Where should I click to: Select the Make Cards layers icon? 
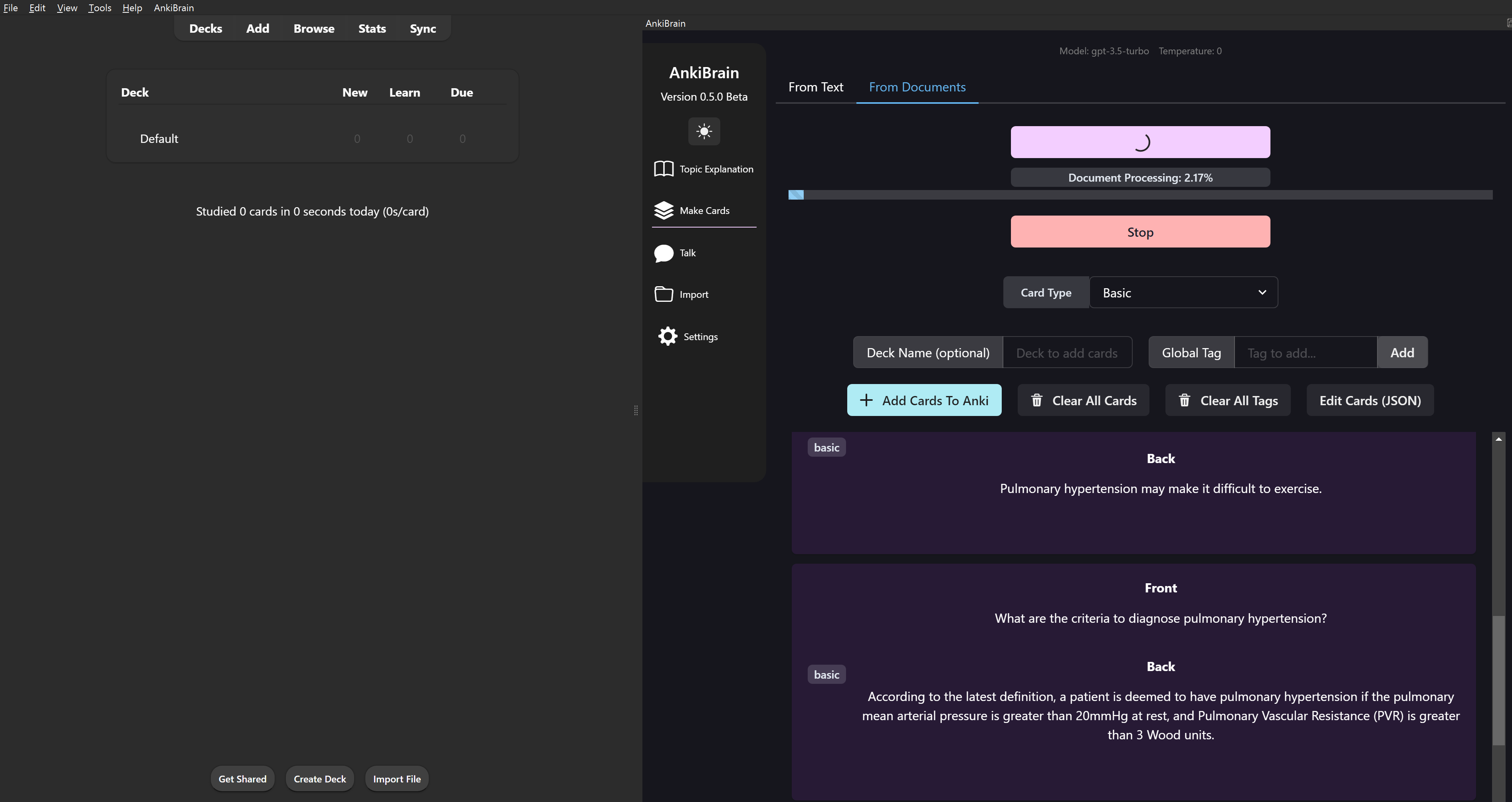pos(663,210)
